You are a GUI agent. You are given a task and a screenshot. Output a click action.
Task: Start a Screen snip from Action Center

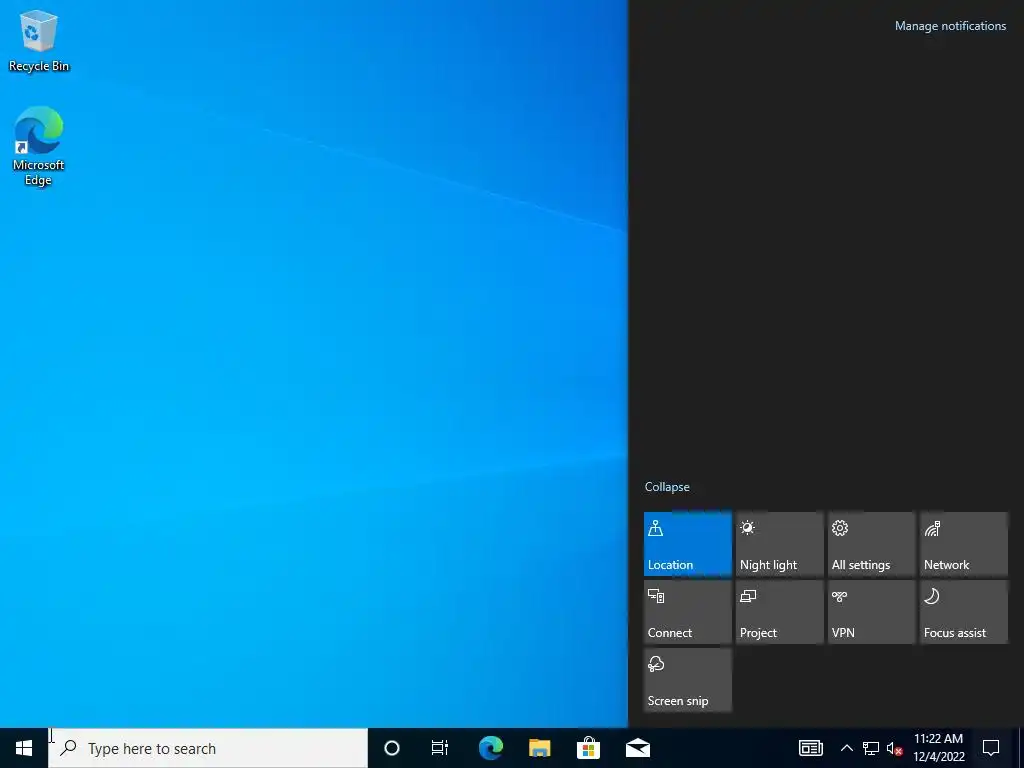[688, 680]
